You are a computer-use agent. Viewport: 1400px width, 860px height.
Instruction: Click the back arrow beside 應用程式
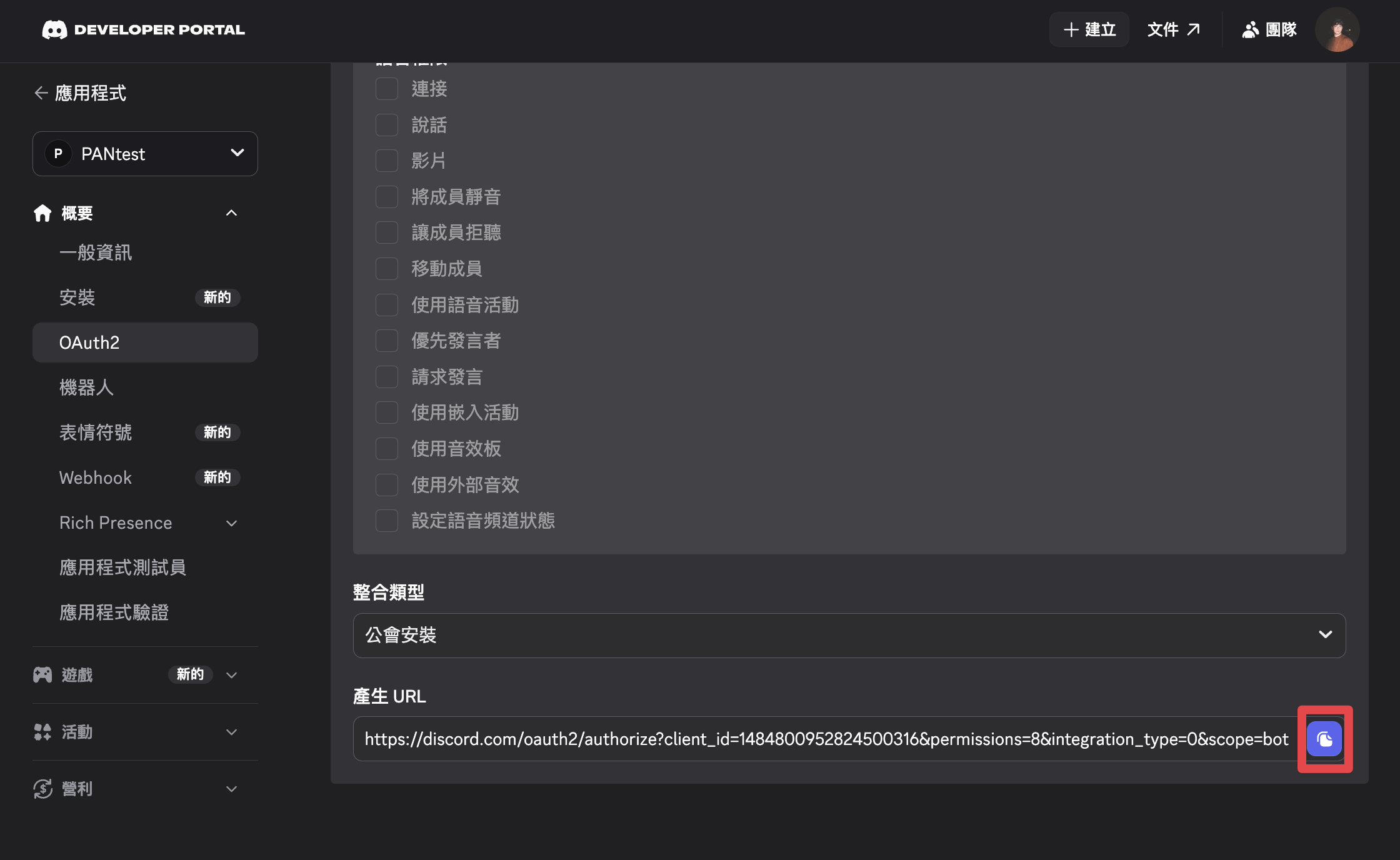40,92
